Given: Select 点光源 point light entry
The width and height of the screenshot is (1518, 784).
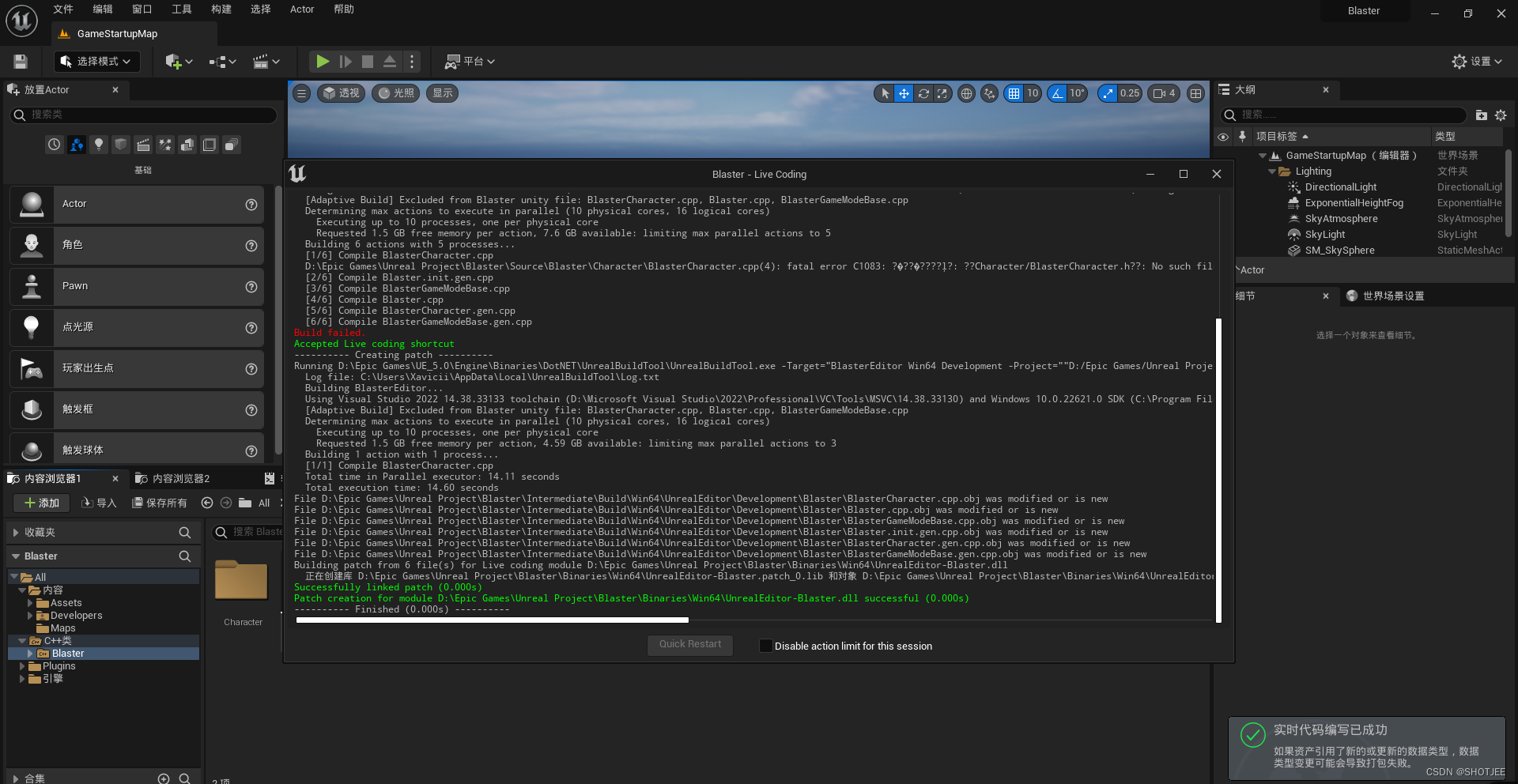Looking at the screenshot, I should (x=137, y=327).
